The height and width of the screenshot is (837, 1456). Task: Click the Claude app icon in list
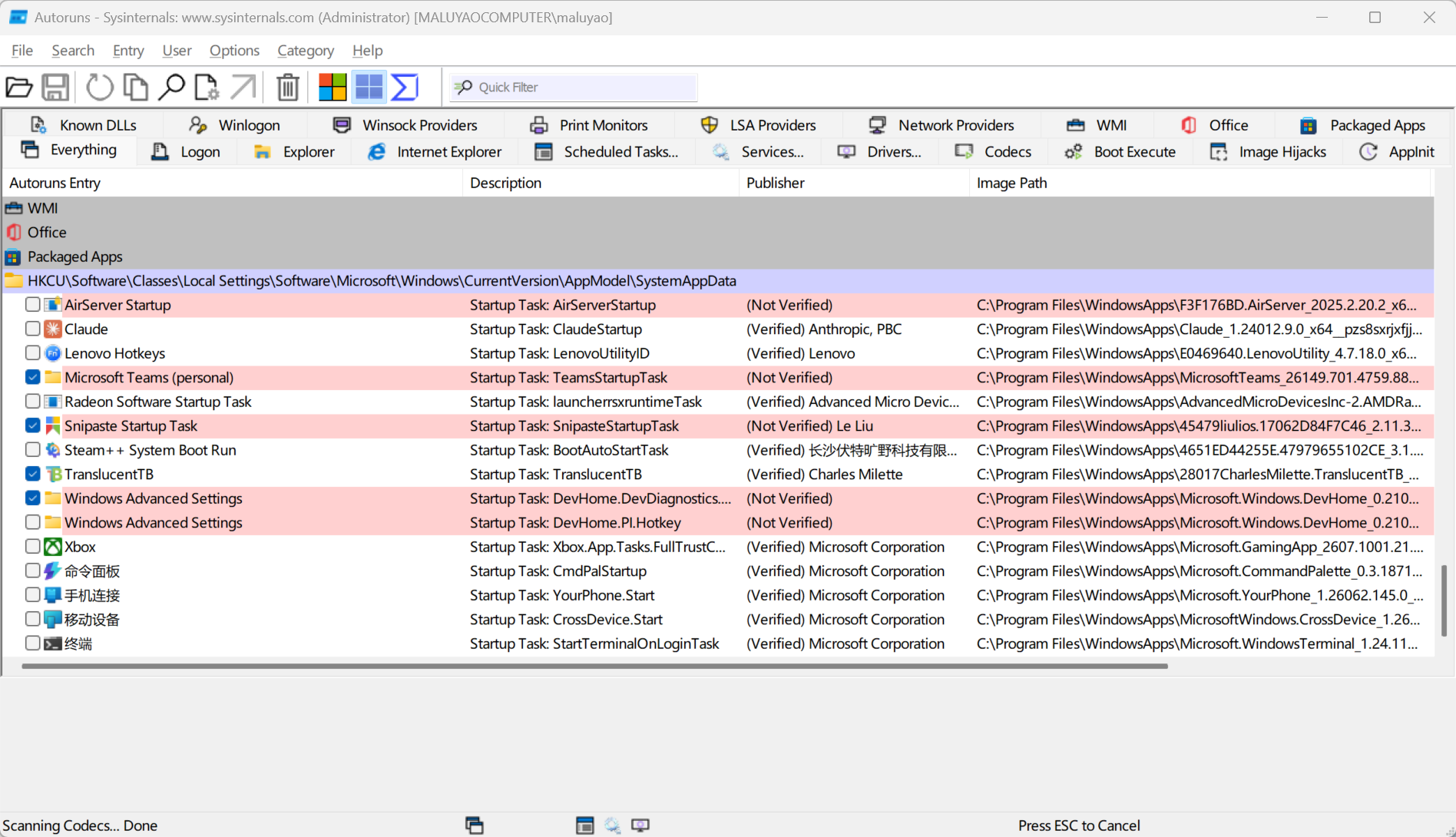[x=53, y=329]
